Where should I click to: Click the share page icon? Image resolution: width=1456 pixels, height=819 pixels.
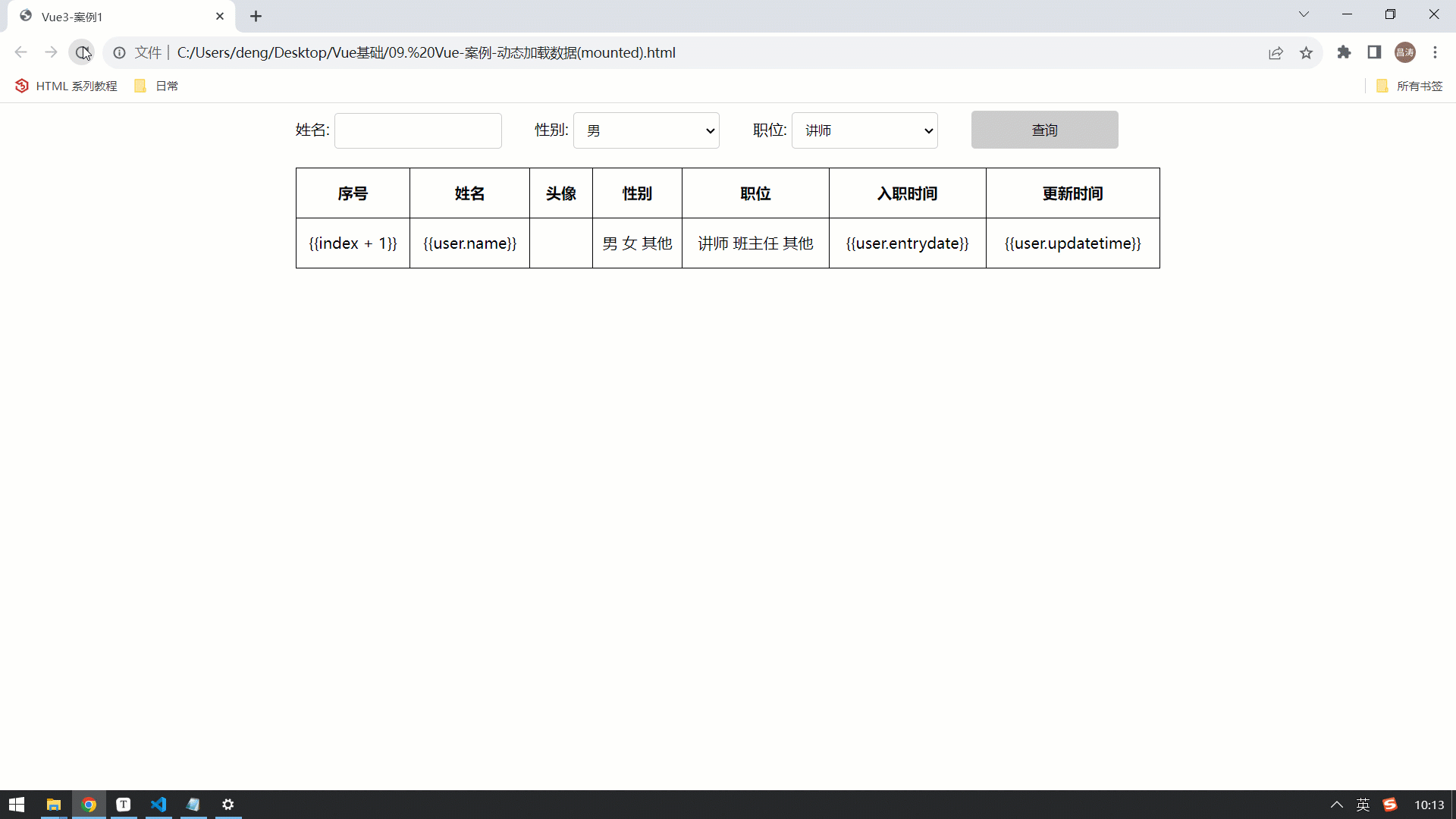pyautogui.click(x=1276, y=52)
